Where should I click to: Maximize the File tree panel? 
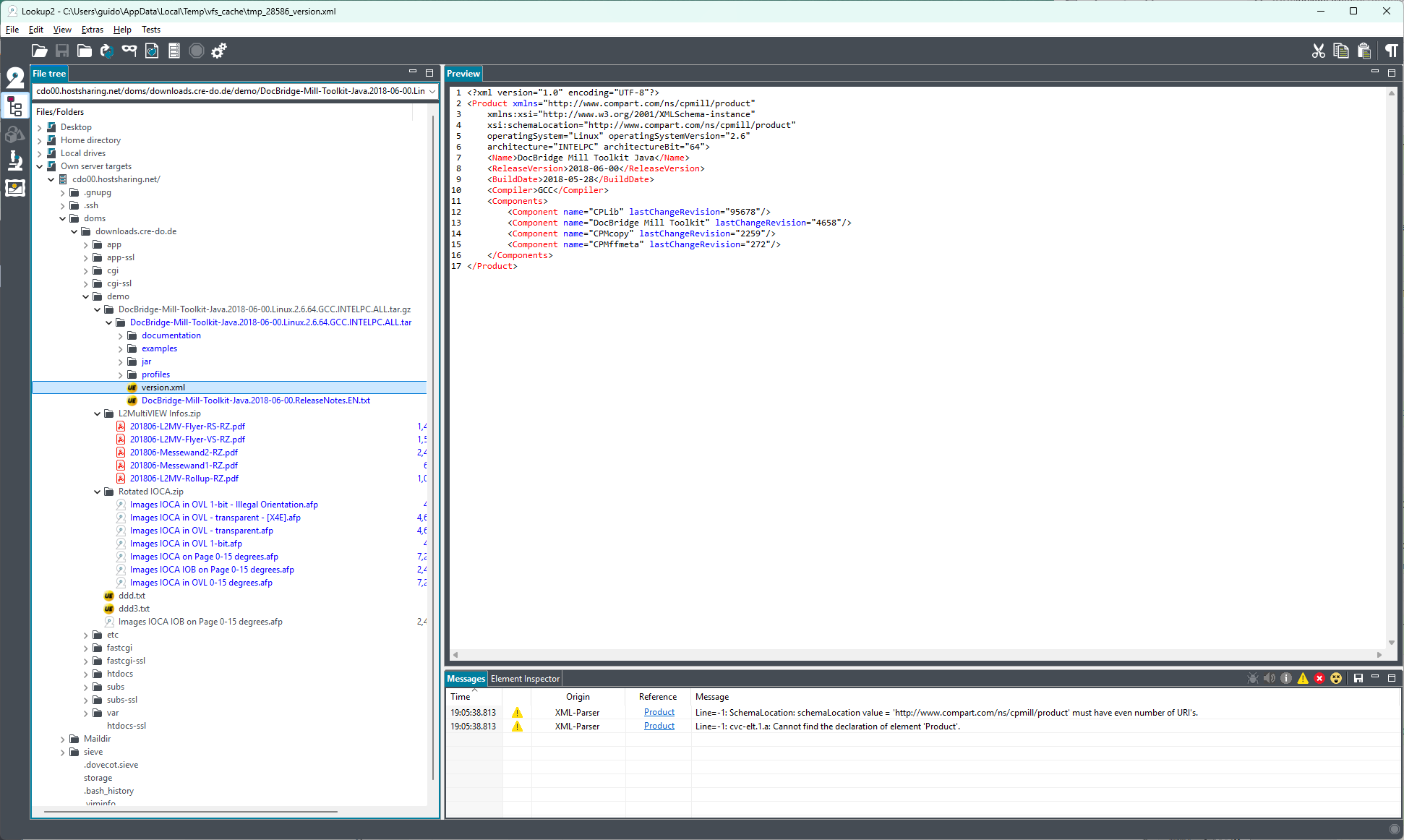coord(429,73)
